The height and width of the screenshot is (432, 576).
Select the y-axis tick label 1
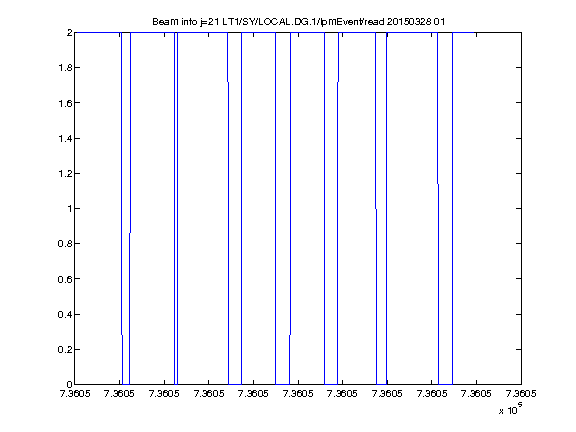coord(69,208)
